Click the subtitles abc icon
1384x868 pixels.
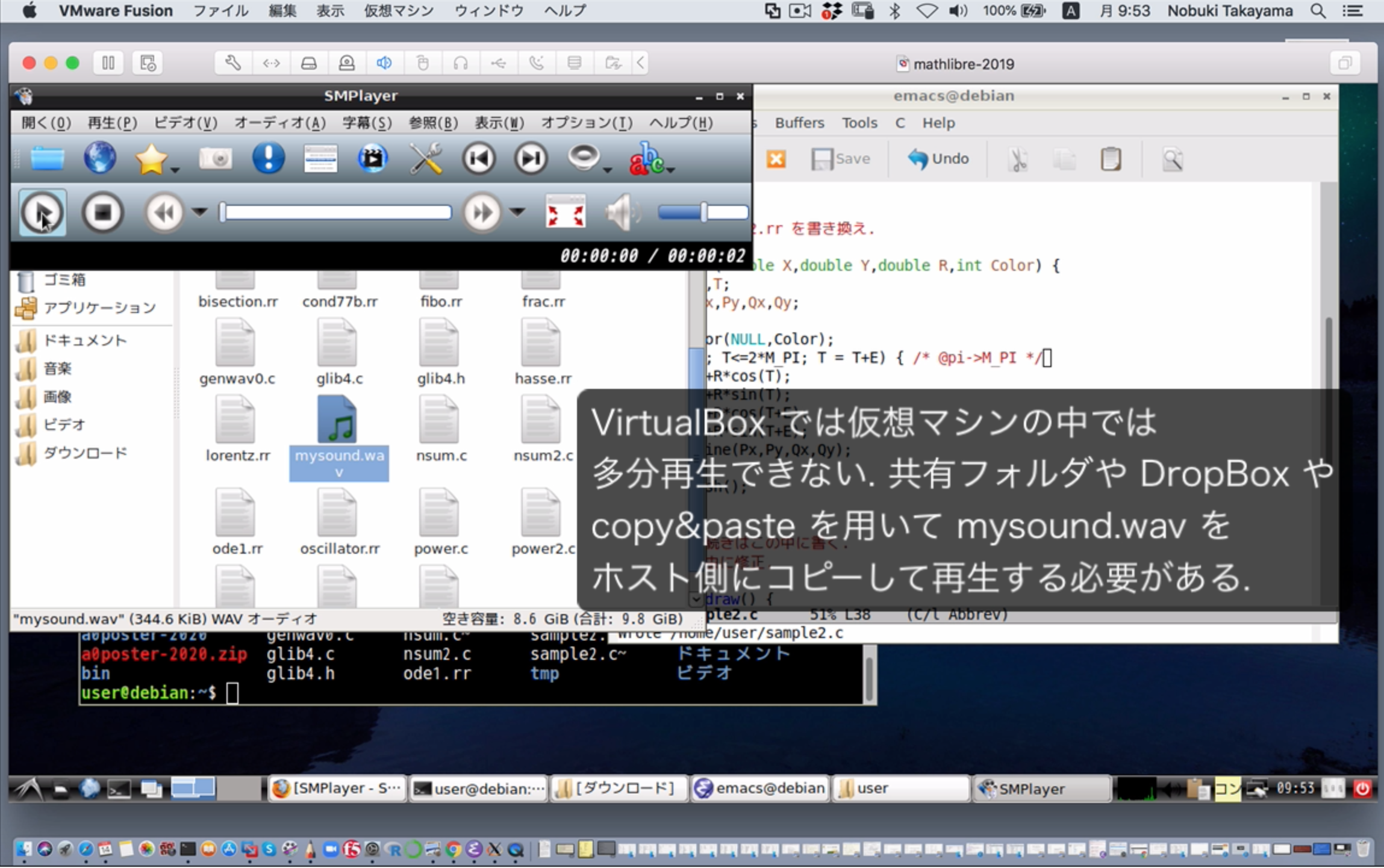(646, 158)
